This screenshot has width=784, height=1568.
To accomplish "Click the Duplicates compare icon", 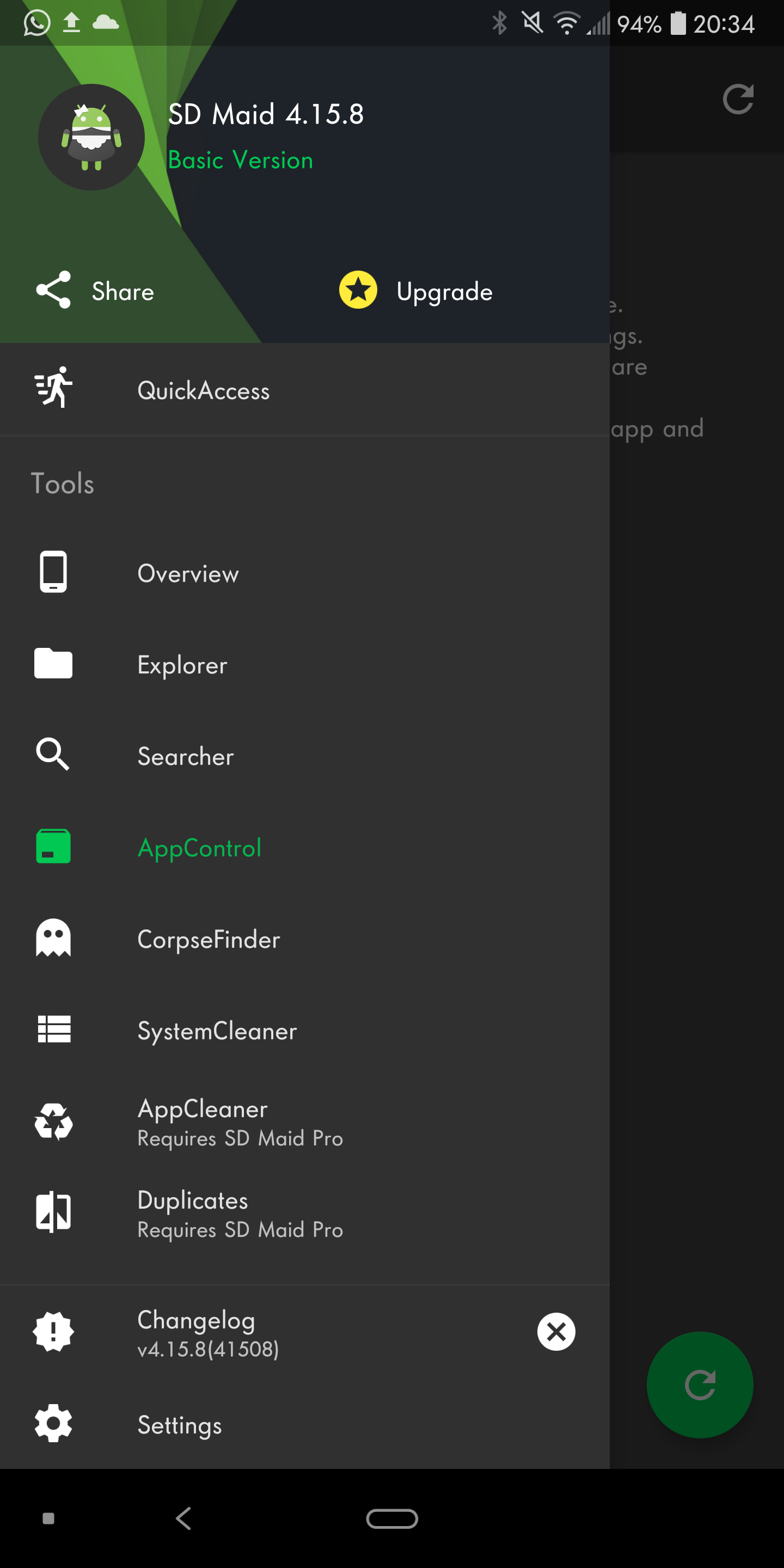I will [x=53, y=1212].
